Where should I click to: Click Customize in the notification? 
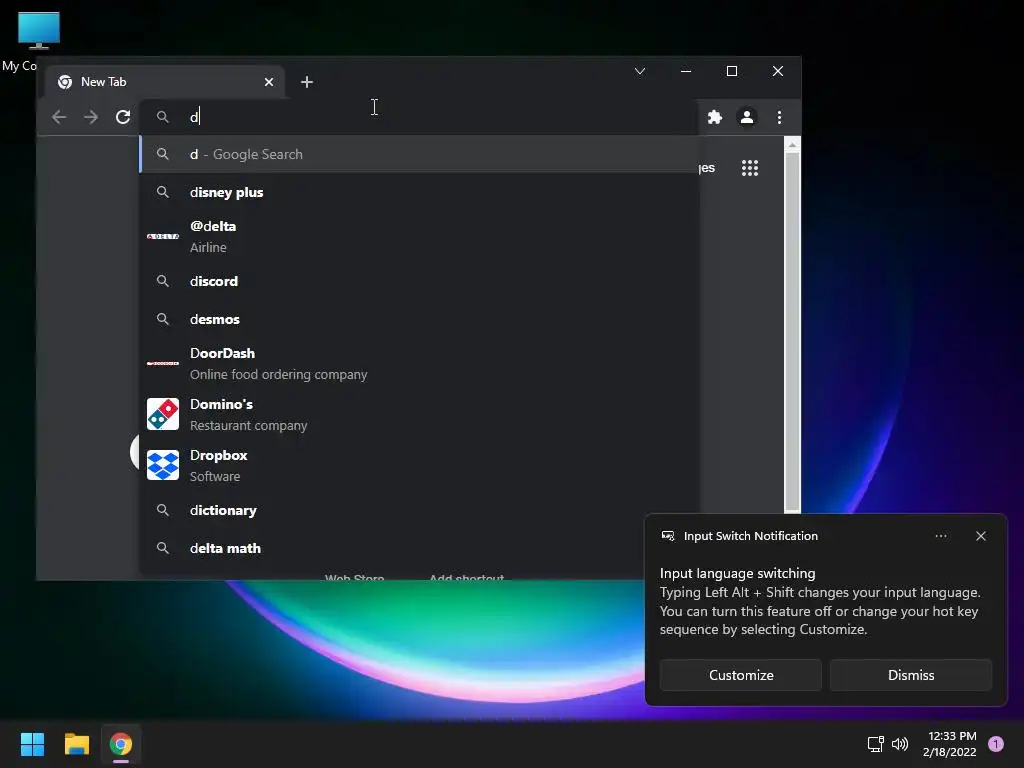[x=741, y=675]
